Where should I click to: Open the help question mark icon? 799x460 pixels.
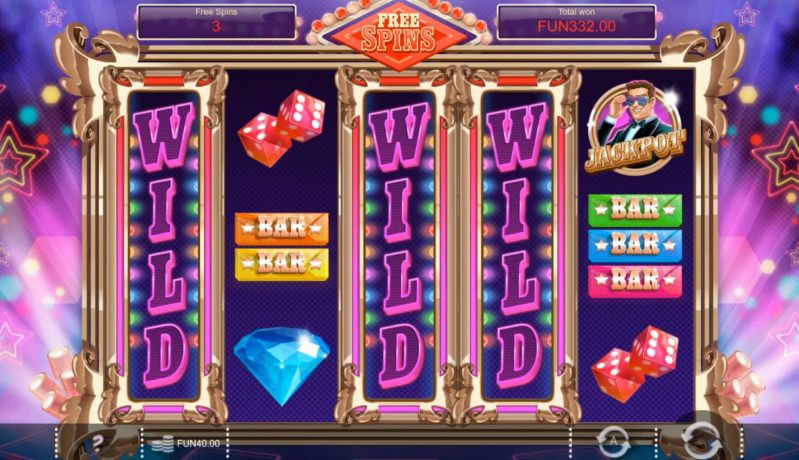tap(98, 443)
